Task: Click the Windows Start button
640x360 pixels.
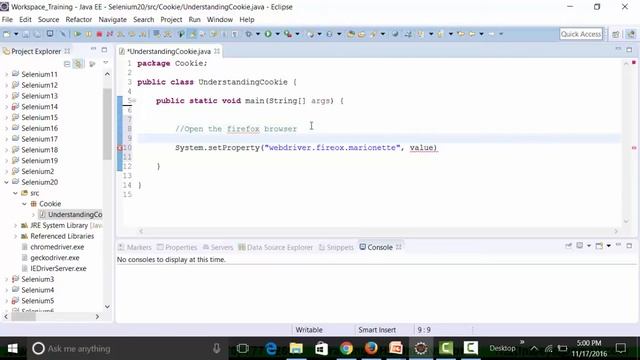Action: pyautogui.click(x=12, y=349)
